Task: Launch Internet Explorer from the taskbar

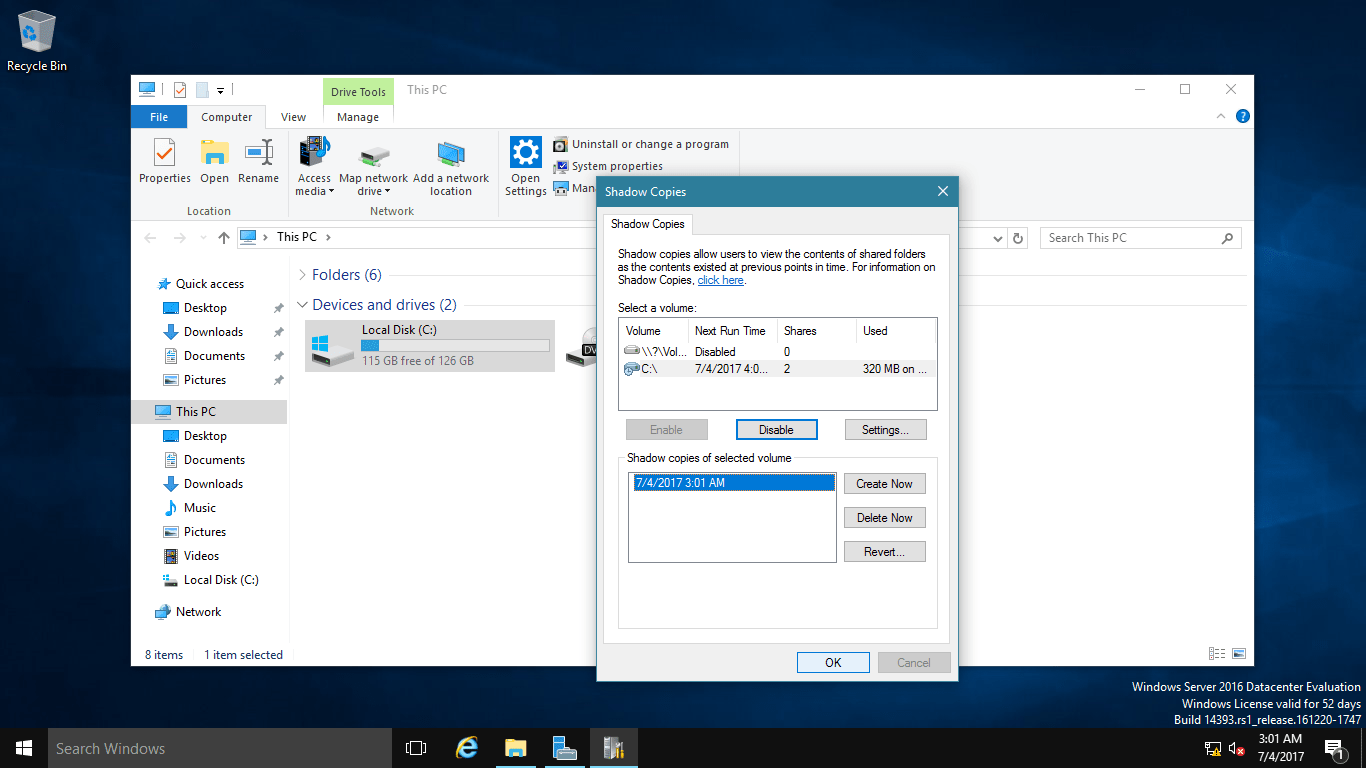Action: pyautogui.click(x=466, y=747)
